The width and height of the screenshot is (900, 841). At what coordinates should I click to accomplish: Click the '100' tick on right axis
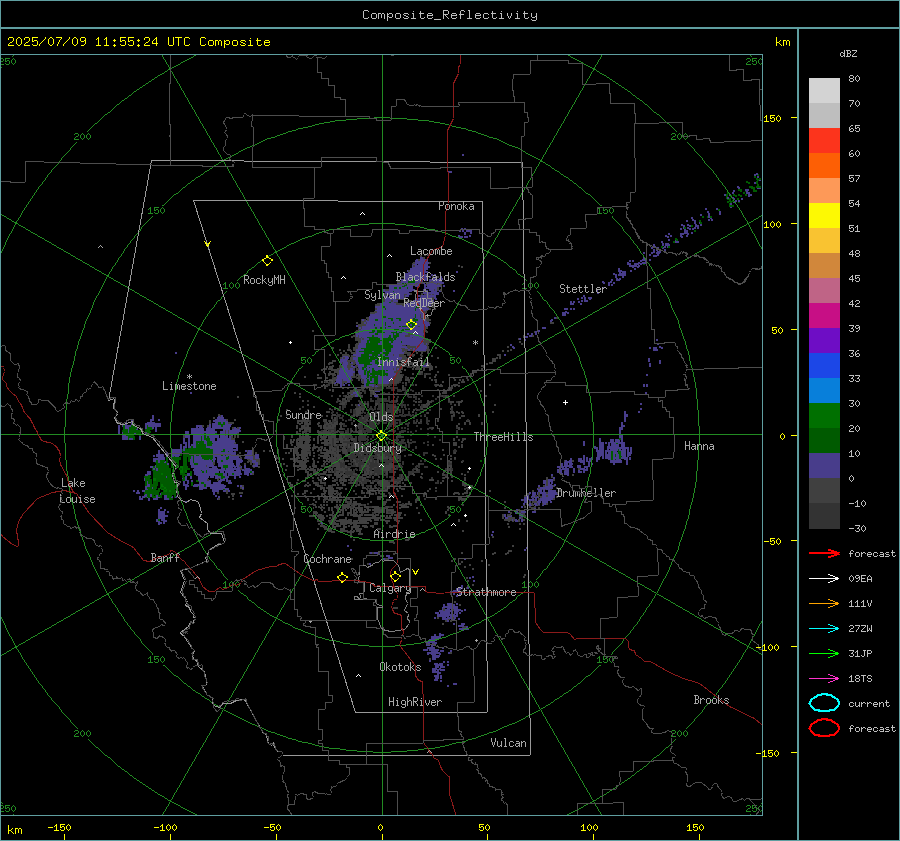pyautogui.click(x=773, y=224)
